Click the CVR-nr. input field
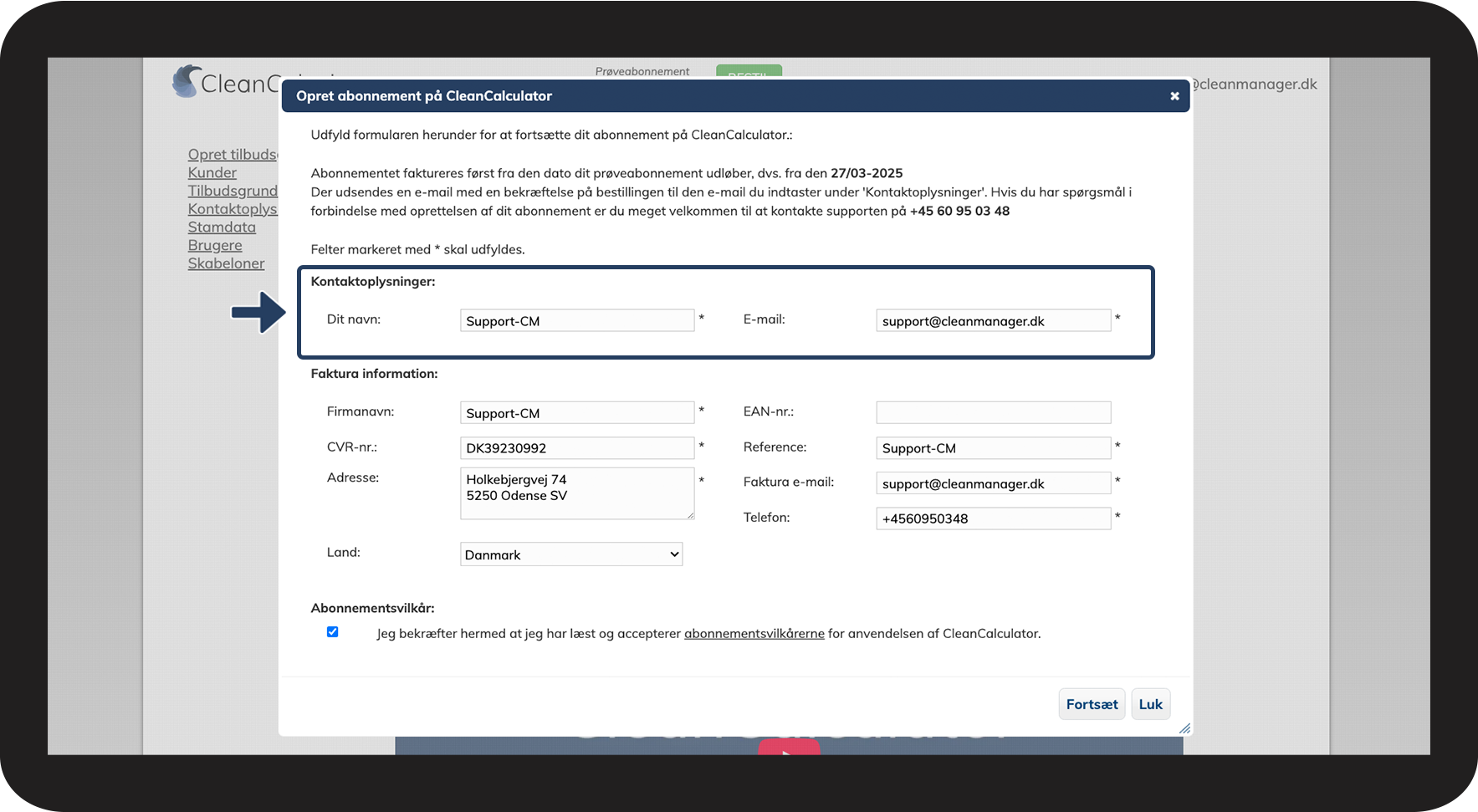The width and height of the screenshot is (1478, 812). coord(577,447)
